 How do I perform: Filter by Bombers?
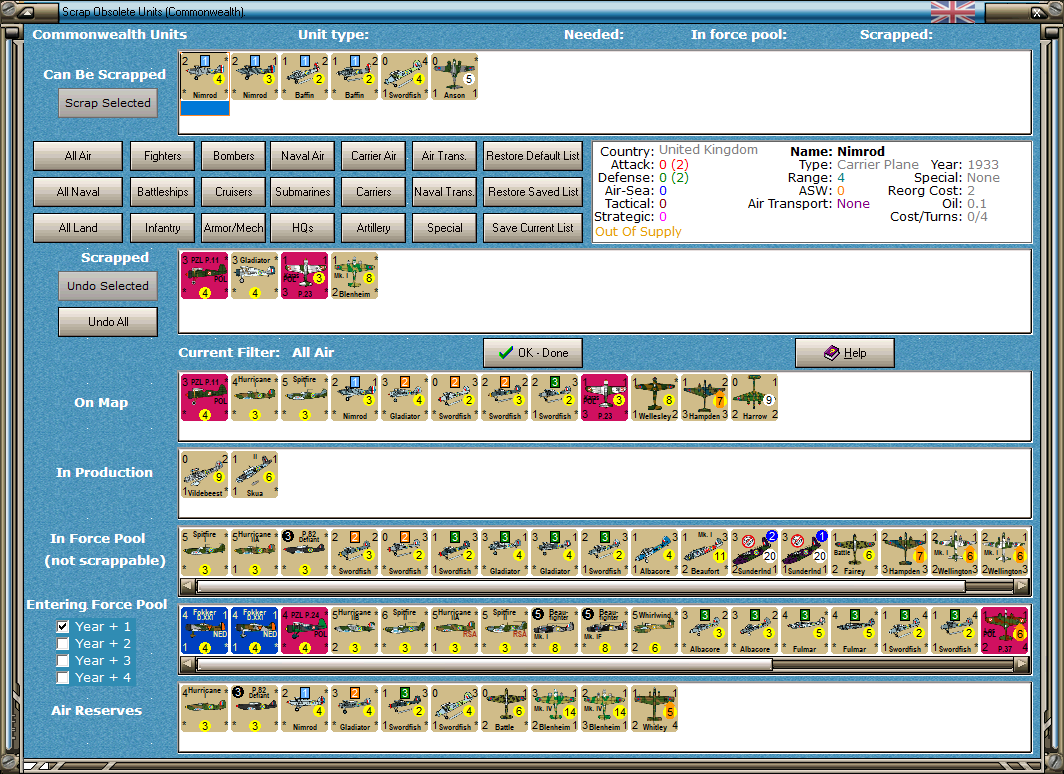233,156
